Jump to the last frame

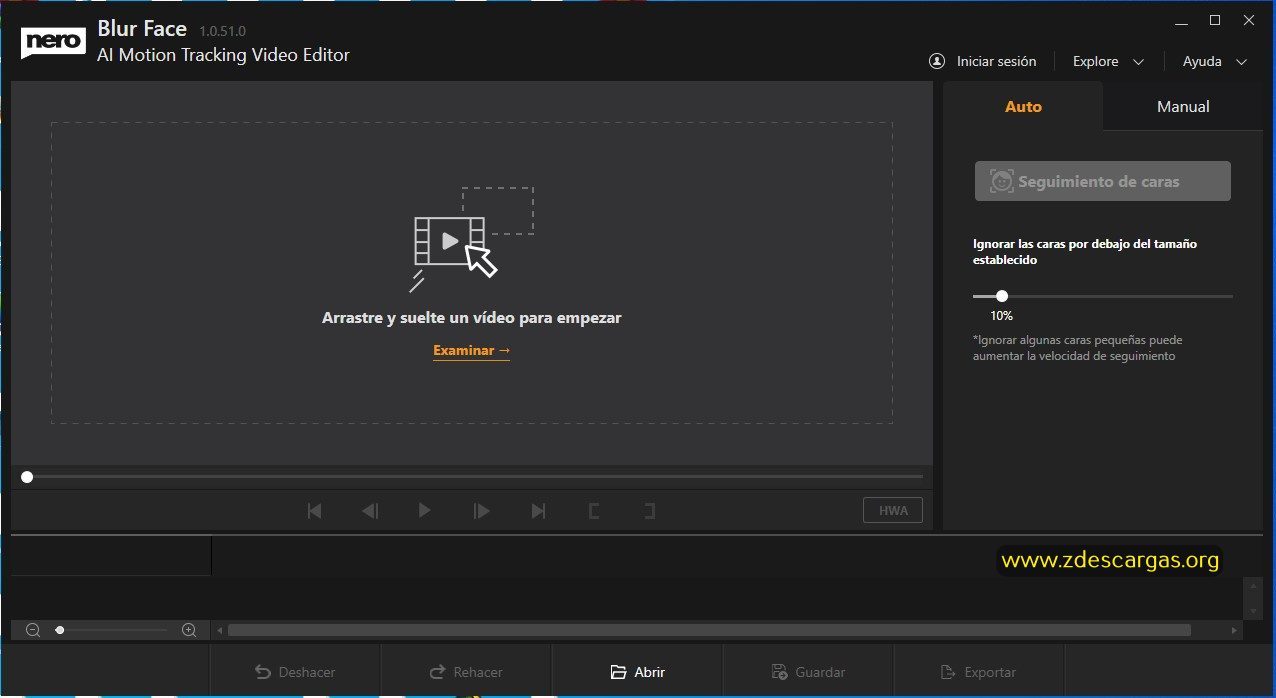(x=538, y=511)
